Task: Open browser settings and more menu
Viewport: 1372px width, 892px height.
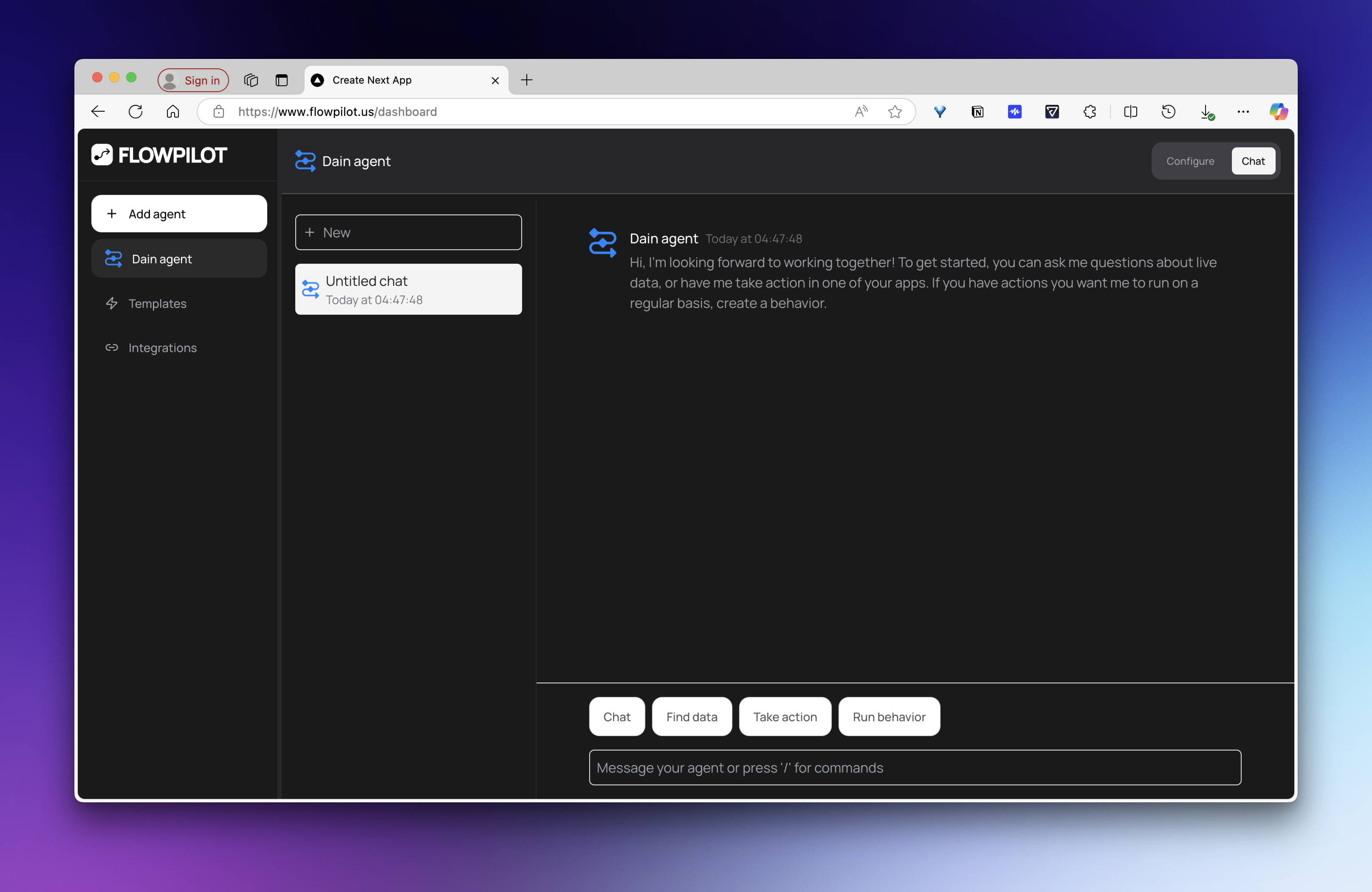Action: click(1243, 111)
